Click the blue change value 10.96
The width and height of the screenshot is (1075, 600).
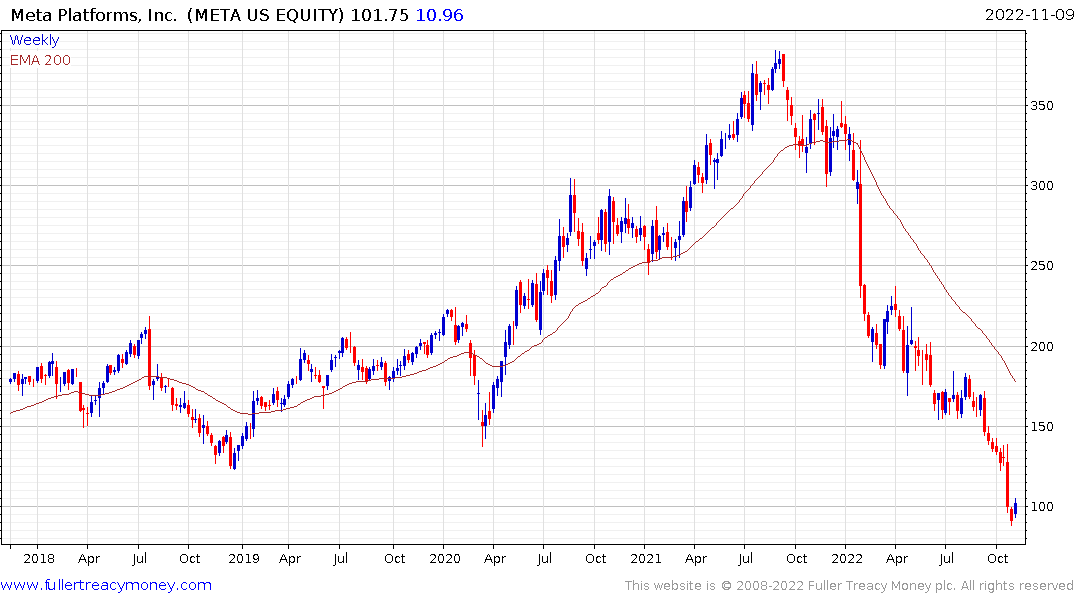coord(439,15)
